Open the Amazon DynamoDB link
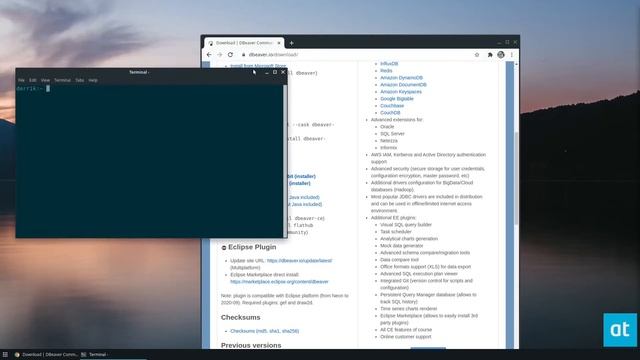Image resolution: width=640 pixels, height=360 pixels. coord(401,78)
